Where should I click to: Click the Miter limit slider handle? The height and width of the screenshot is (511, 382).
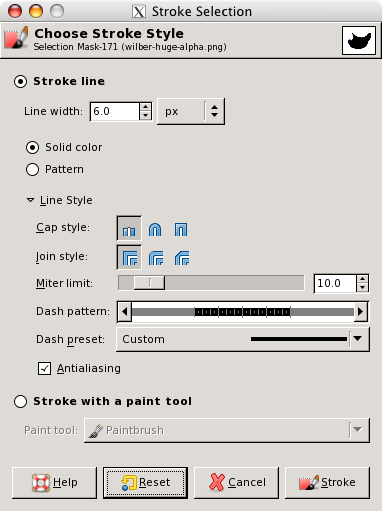149,283
